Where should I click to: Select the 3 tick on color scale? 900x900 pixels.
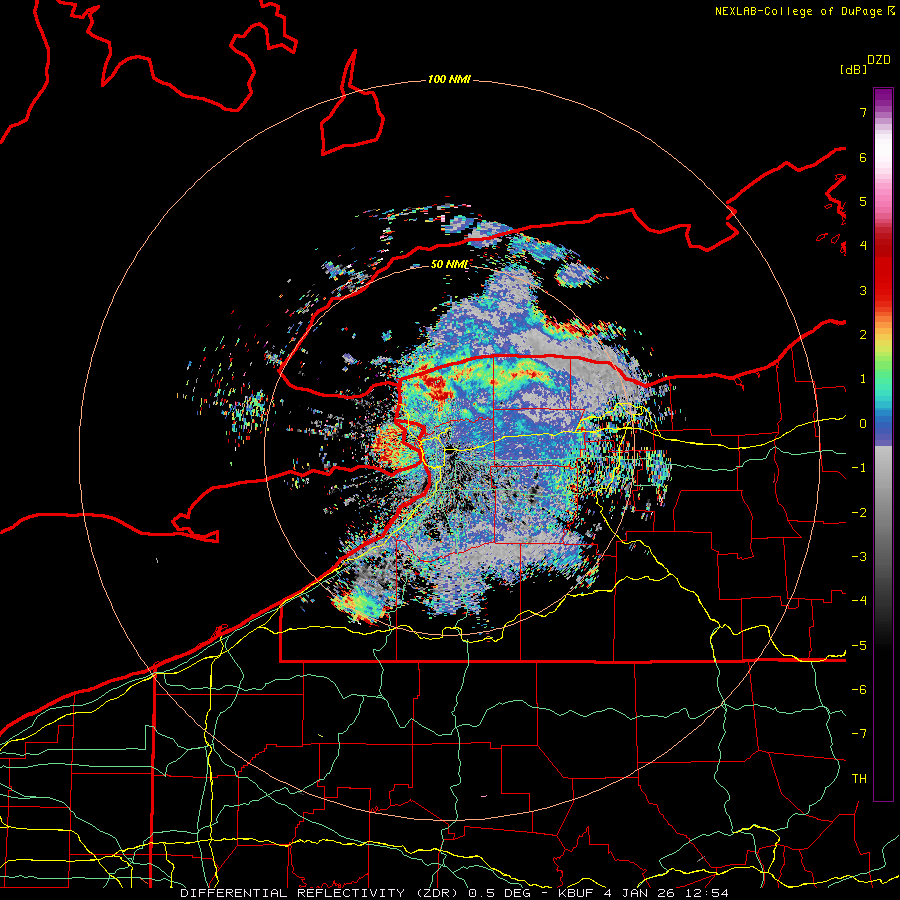coord(863,290)
